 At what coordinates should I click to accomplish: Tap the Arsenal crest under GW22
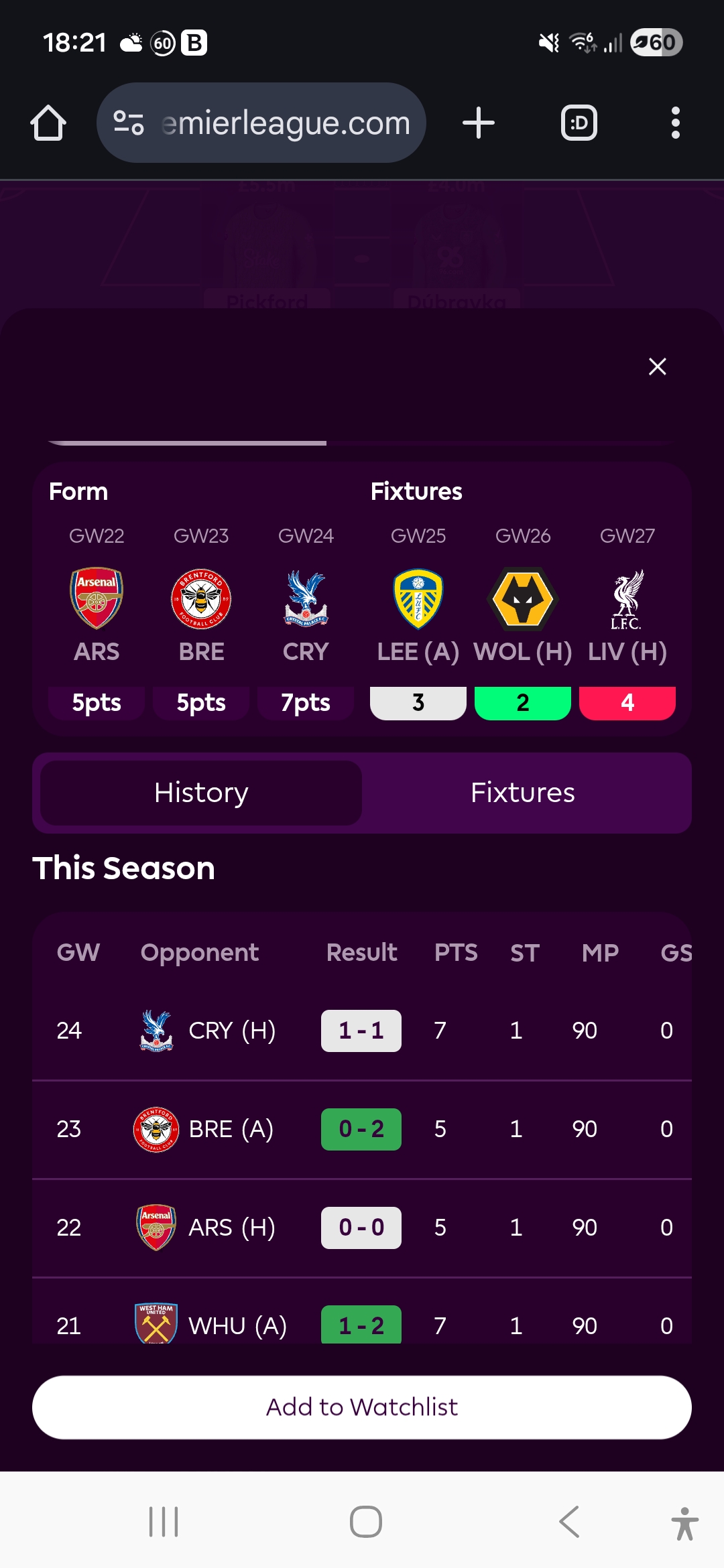[97, 598]
